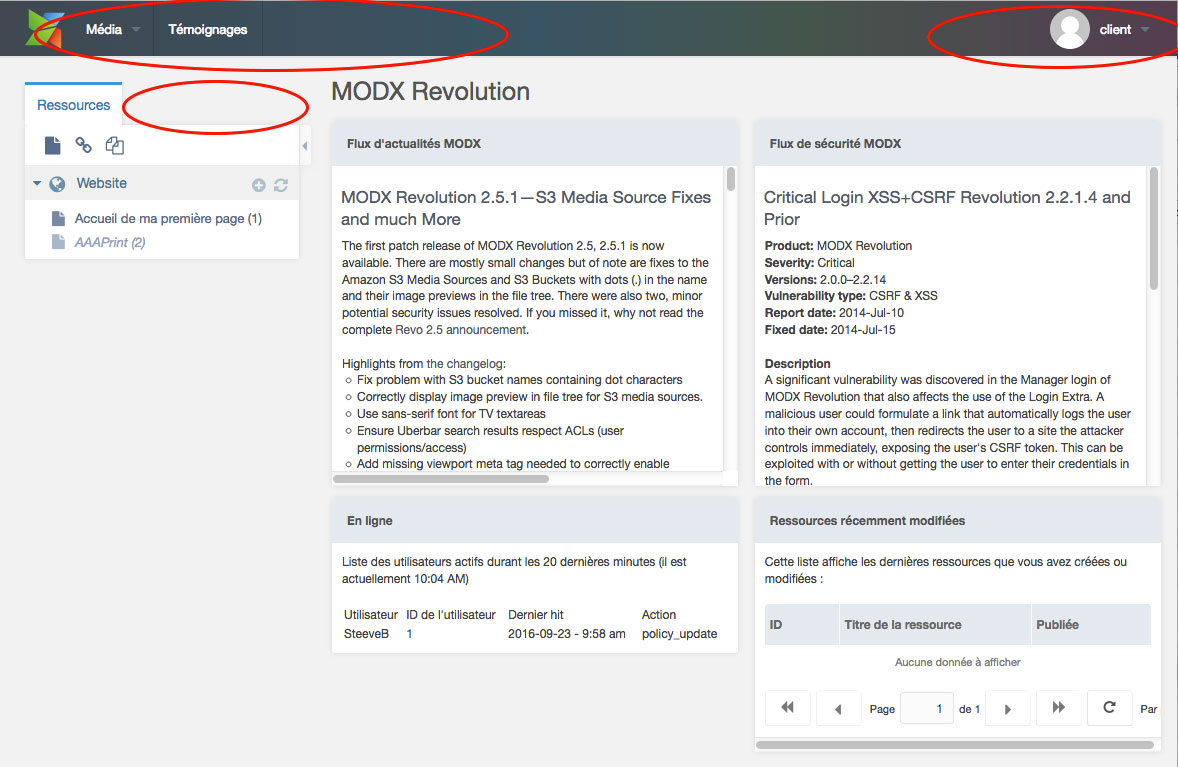Follow the Revo 2.5 announcement link
Screen dimensions: 1178x767
[461, 330]
